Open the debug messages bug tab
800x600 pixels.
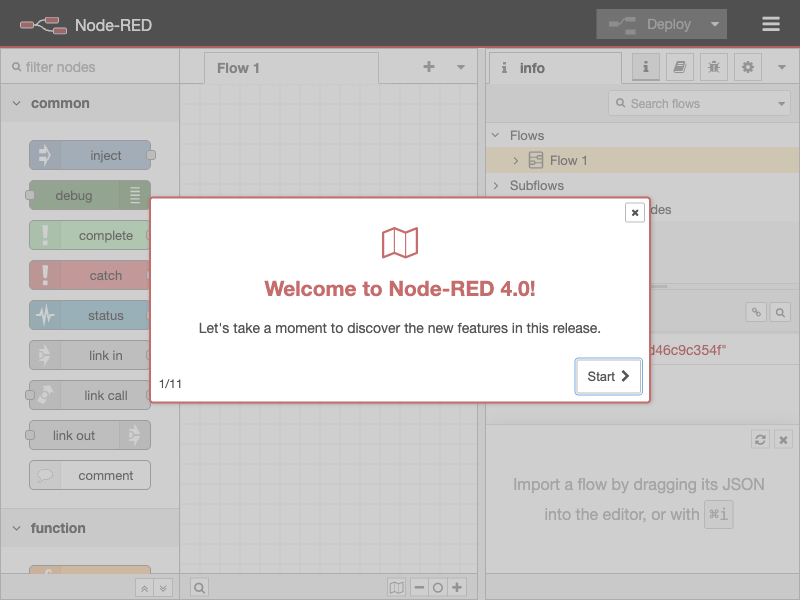[x=714, y=67]
